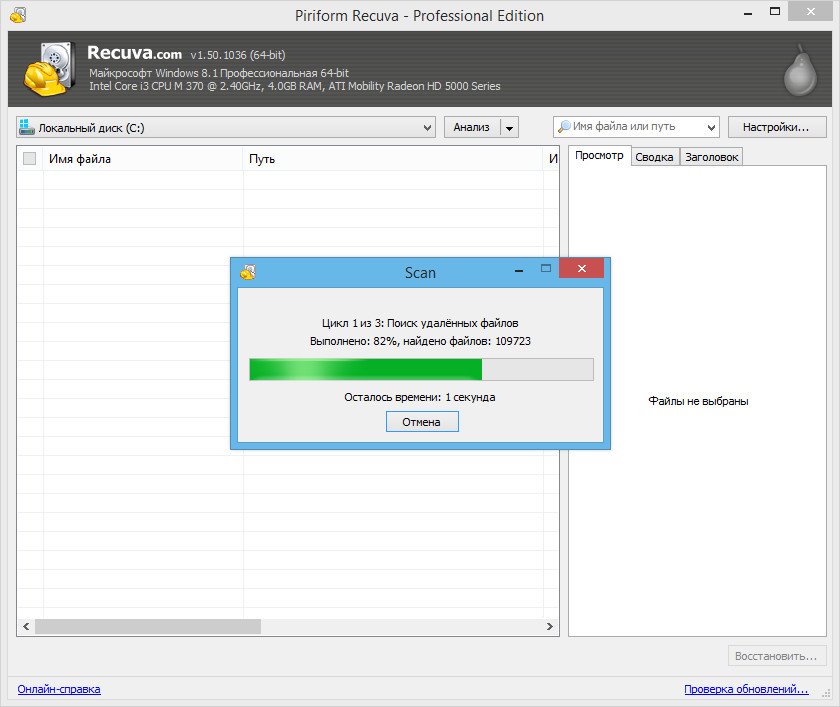Minimize the main Recuva window
The width and height of the screenshot is (840, 707).
tap(748, 13)
